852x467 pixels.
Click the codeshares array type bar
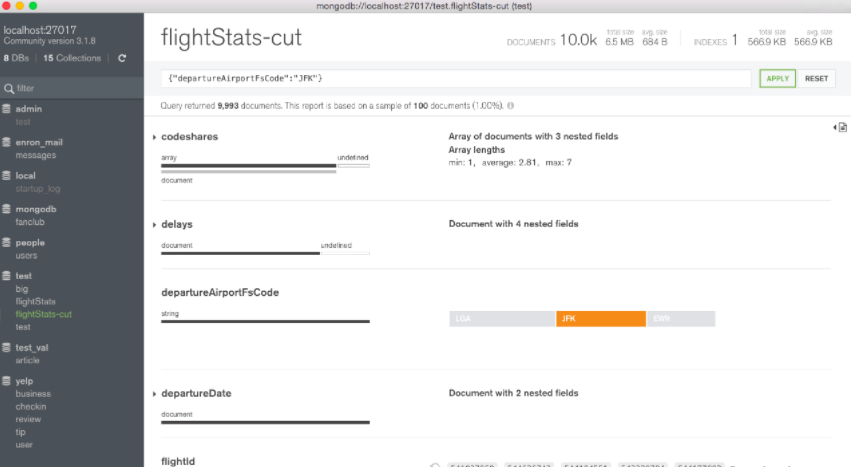[249, 165]
